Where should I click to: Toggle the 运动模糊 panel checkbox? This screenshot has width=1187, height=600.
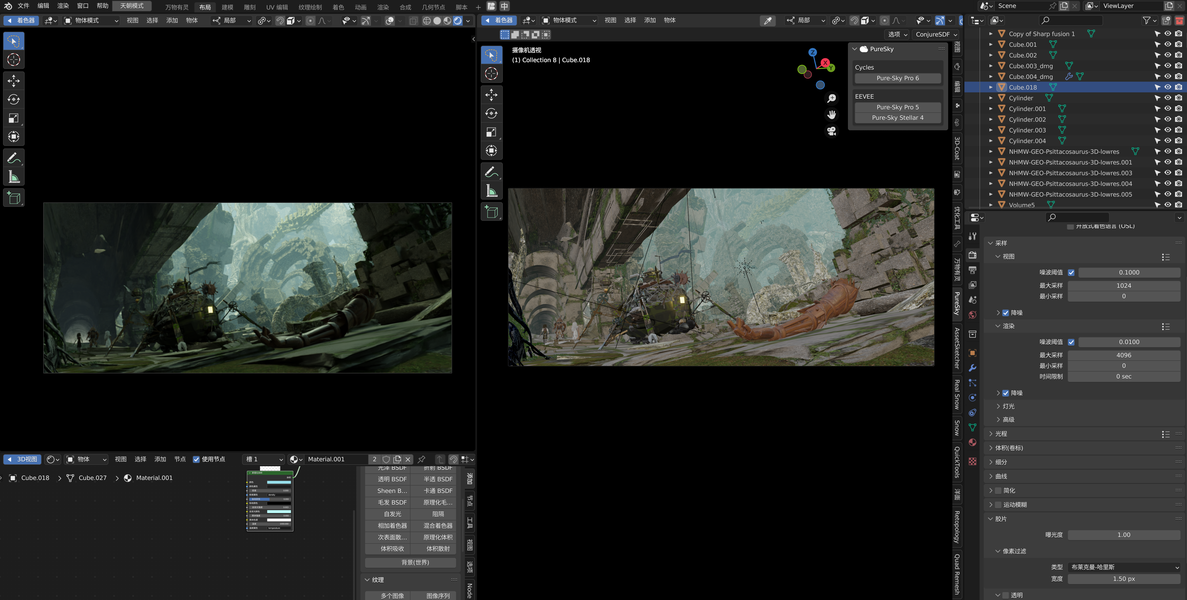pos(997,505)
